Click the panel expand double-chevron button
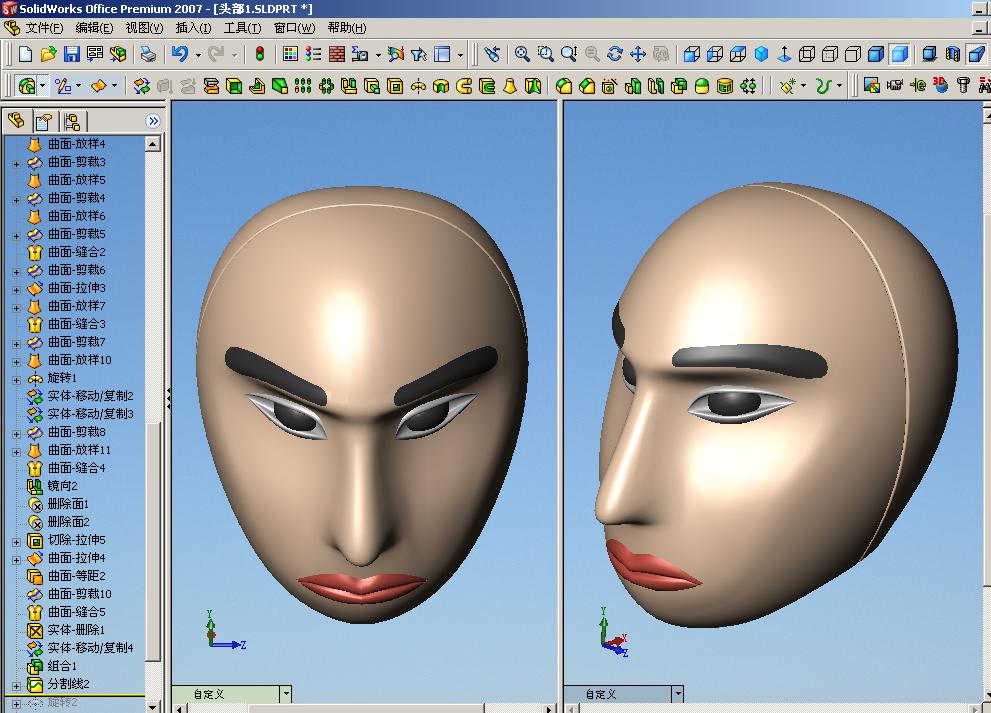991x713 pixels. [153, 121]
